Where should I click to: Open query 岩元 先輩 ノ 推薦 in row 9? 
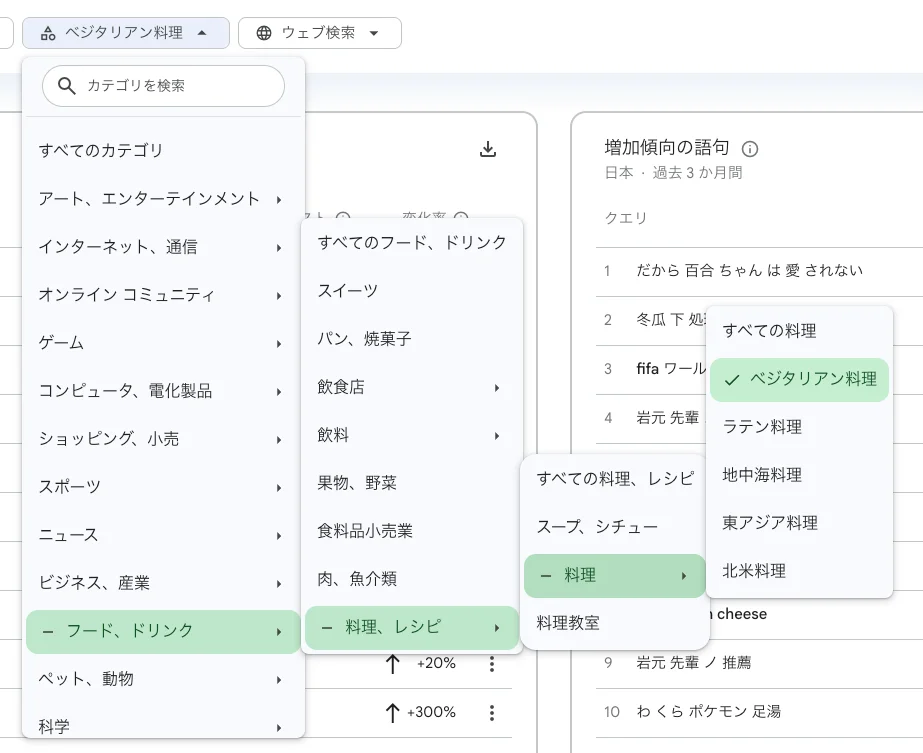click(x=693, y=663)
